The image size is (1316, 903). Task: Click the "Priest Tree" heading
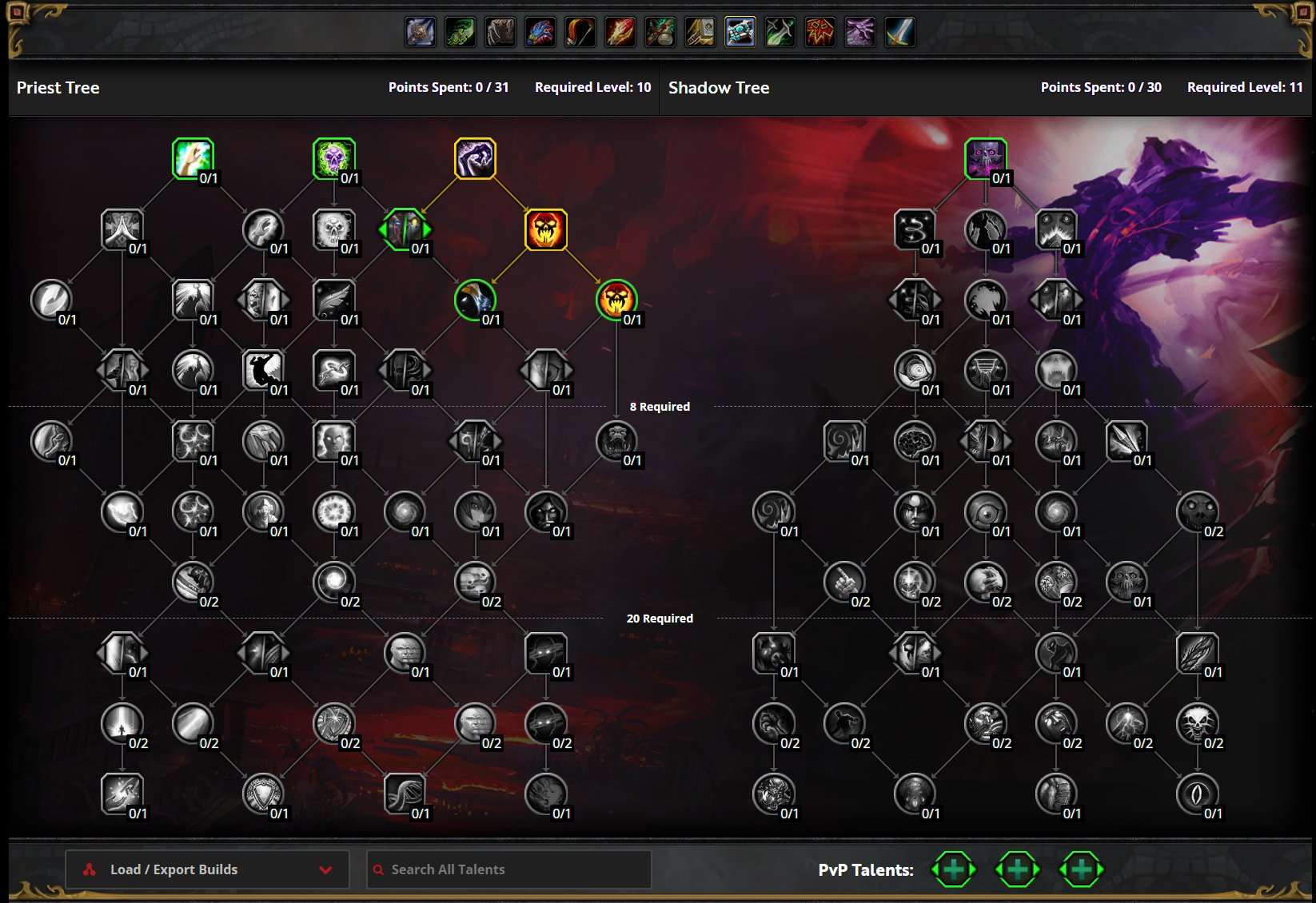[x=58, y=88]
